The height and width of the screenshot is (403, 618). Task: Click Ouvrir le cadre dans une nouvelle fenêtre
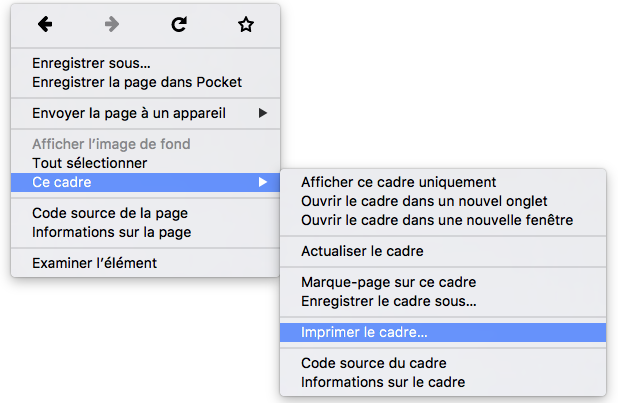coord(437,220)
